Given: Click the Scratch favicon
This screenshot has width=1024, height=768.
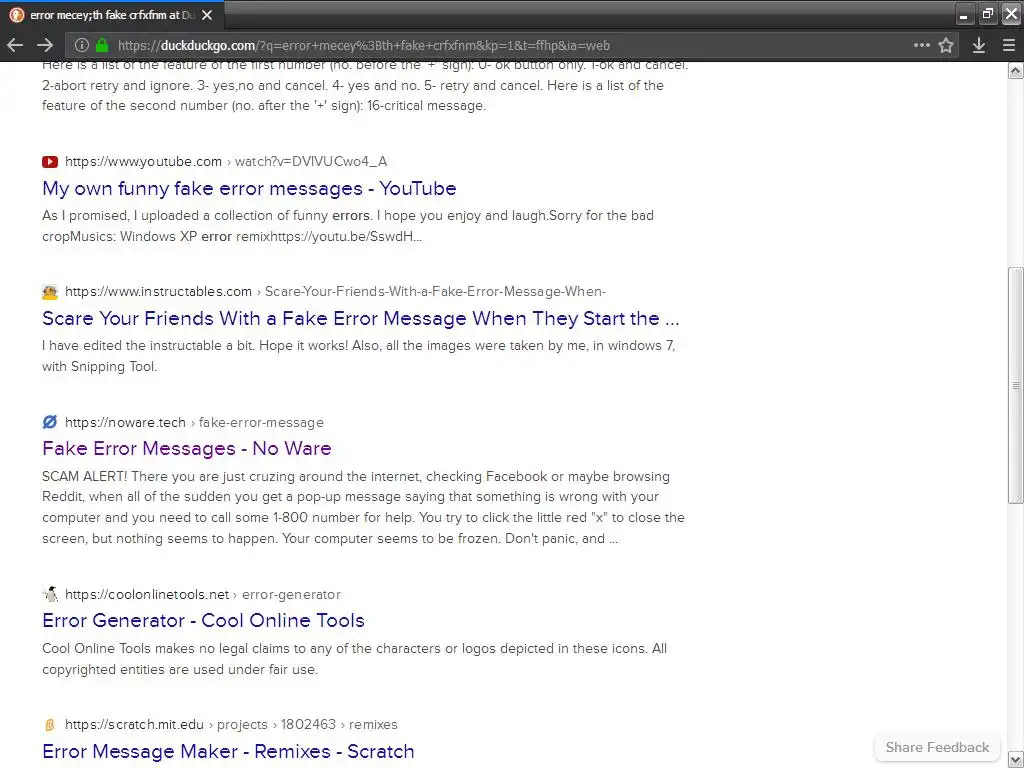Looking at the screenshot, I should click(x=50, y=724).
